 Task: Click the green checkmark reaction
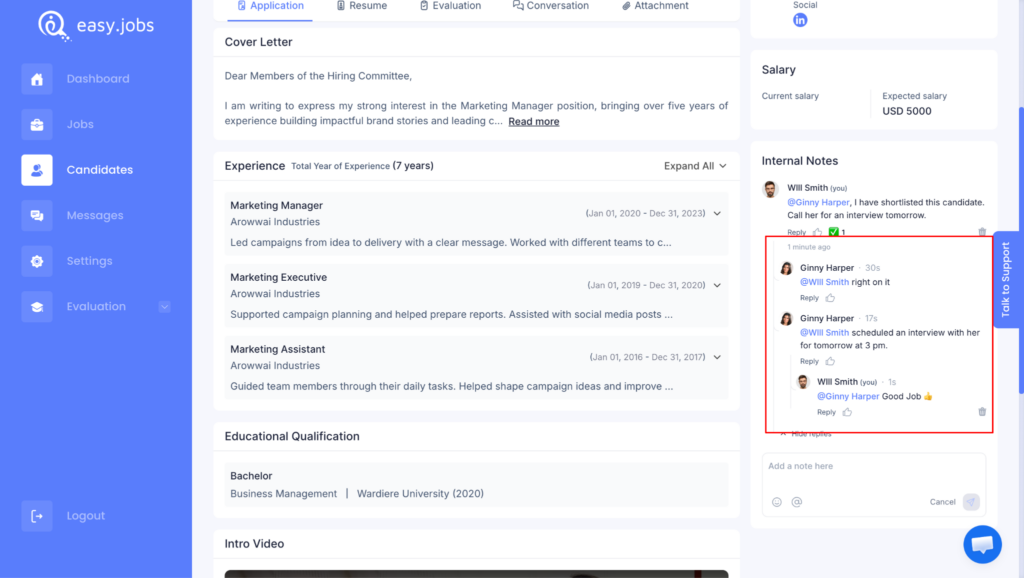[x=833, y=232]
